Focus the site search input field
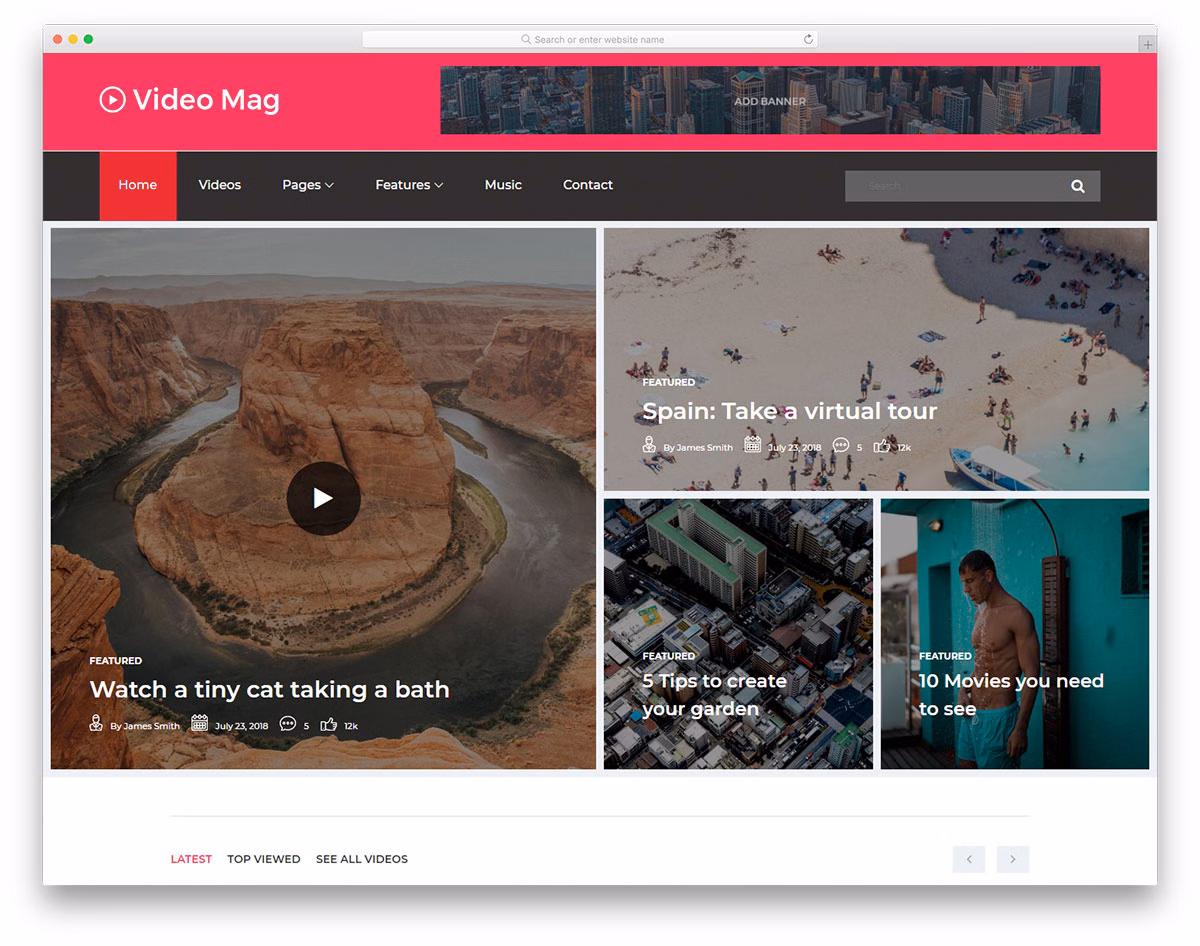This screenshot has width=1200, height=946. pos(950,186)
